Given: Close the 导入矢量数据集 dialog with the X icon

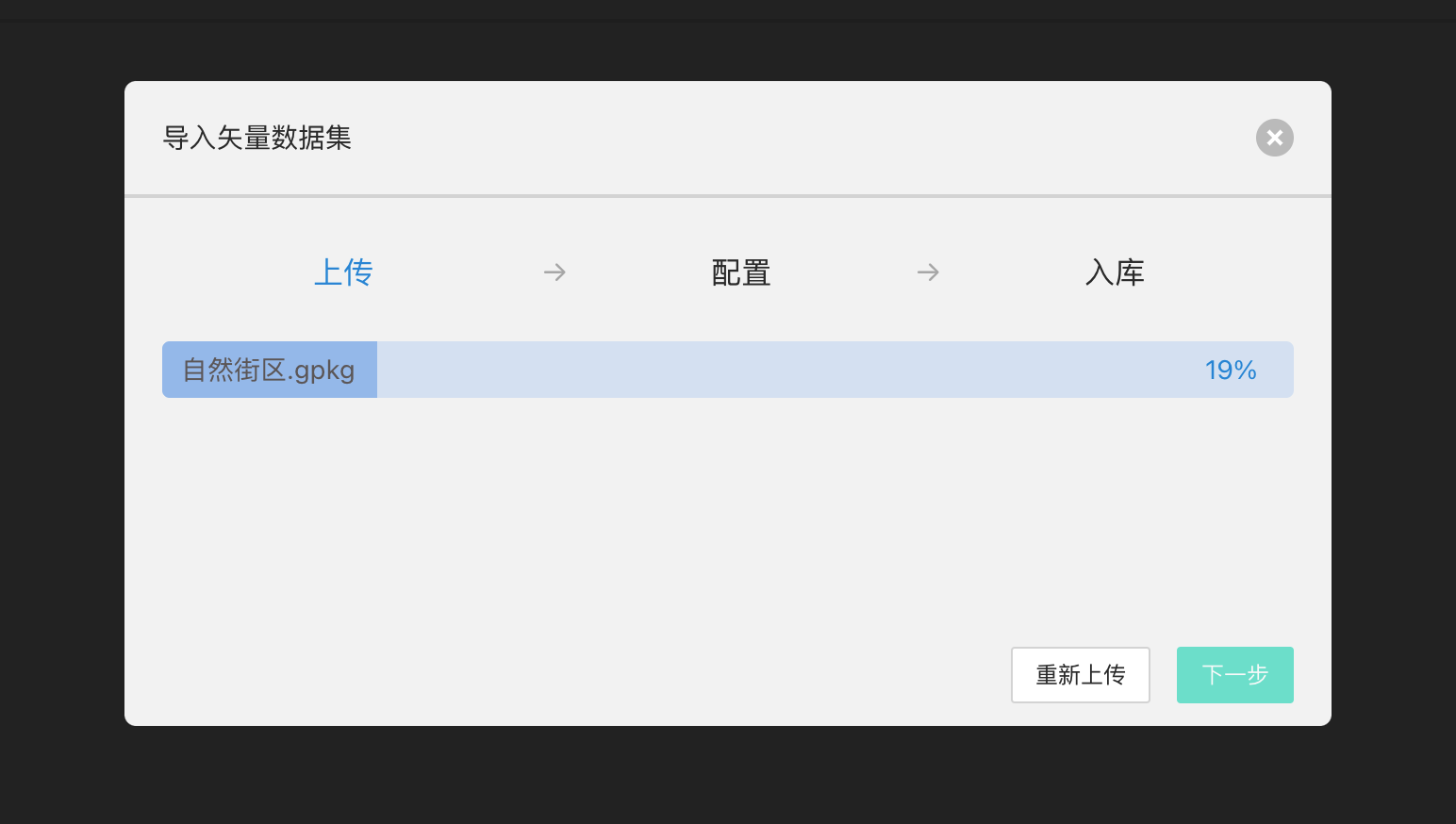Looking at the screenshot, I should click(x=1274, y=138).
